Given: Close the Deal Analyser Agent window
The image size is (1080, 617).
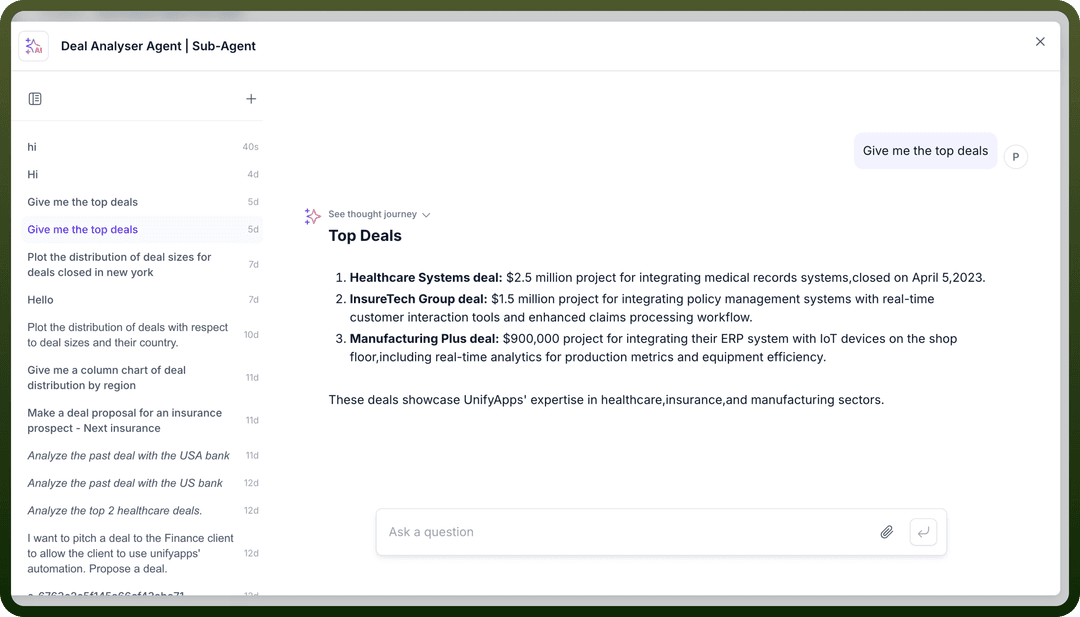Looking at the screenshot, I should [1040, 42].
